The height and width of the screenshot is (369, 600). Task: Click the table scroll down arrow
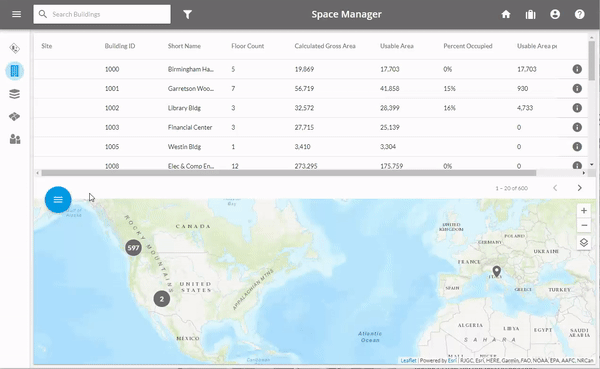coord(592,165)
